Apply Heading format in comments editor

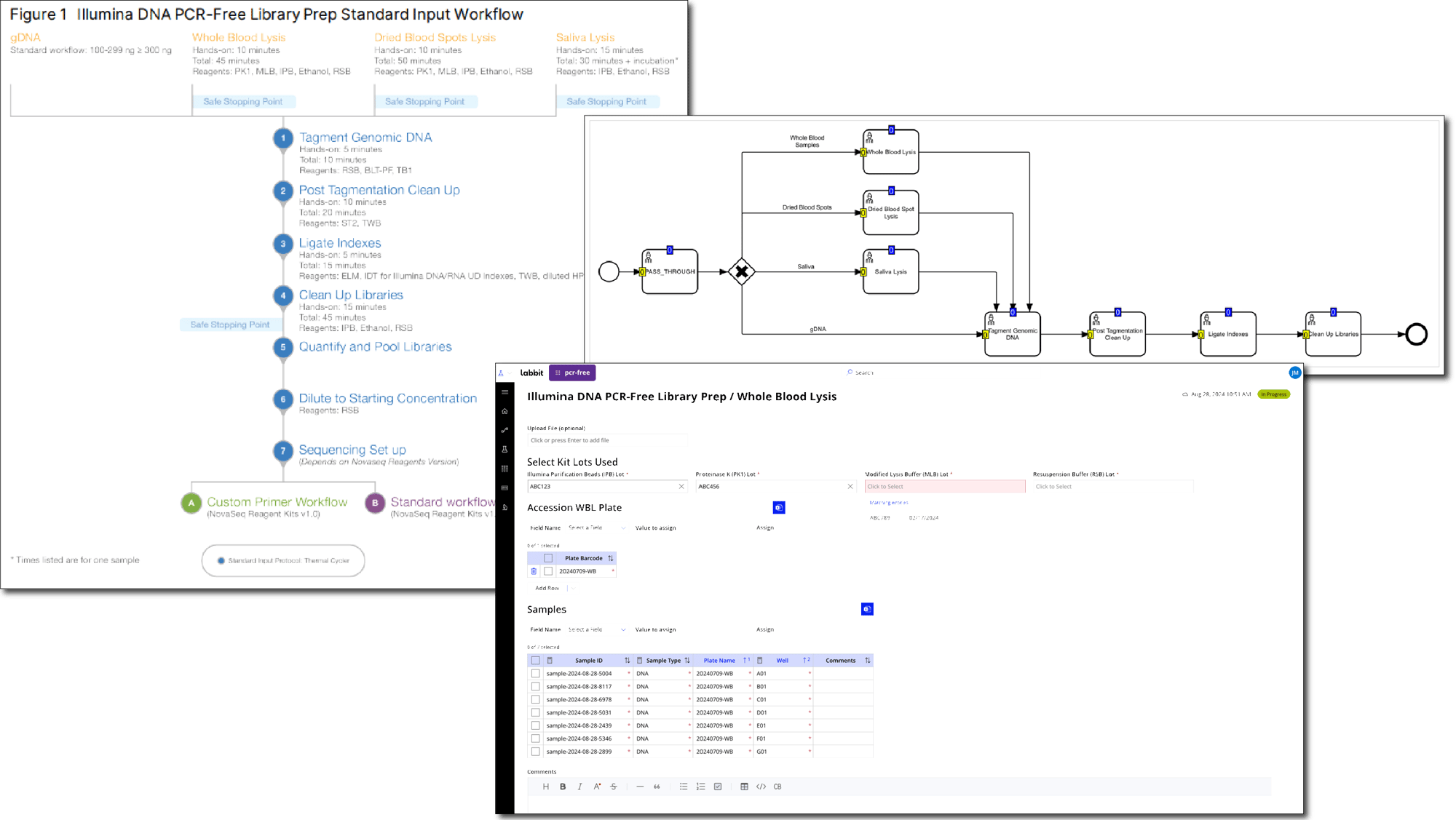(x=545, y=787)
